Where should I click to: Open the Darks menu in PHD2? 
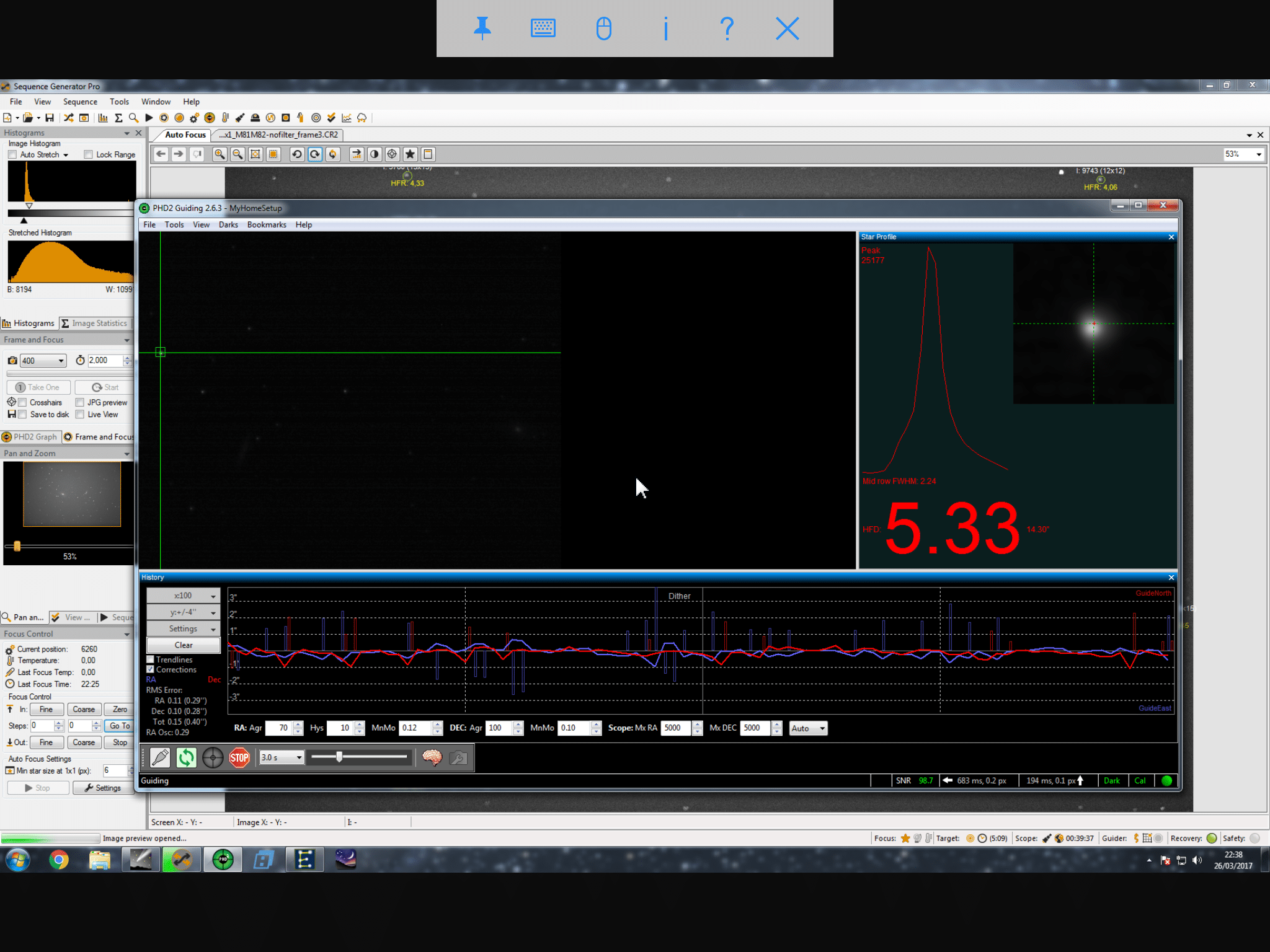point(228,225)
